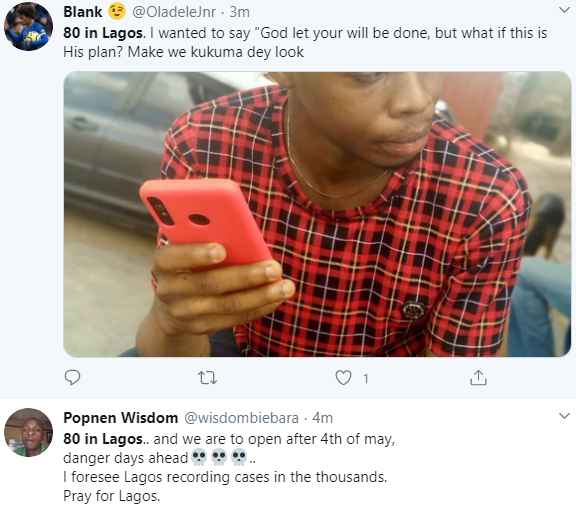Viewport: 576px width, 512px height.
Task: Click bold '80 in Lagos' in Popnen's tweet
Action: (103, 439)
